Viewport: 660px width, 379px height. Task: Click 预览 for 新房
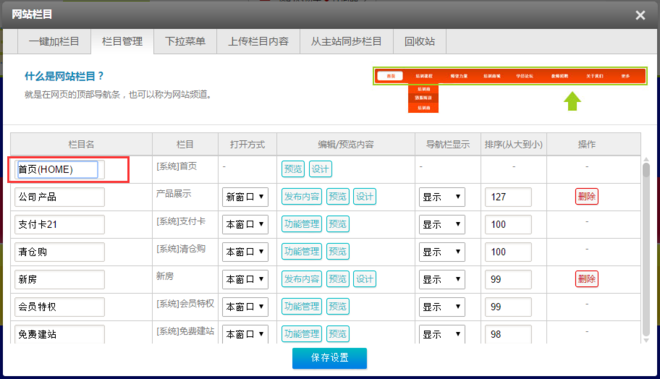click(338, 279)
